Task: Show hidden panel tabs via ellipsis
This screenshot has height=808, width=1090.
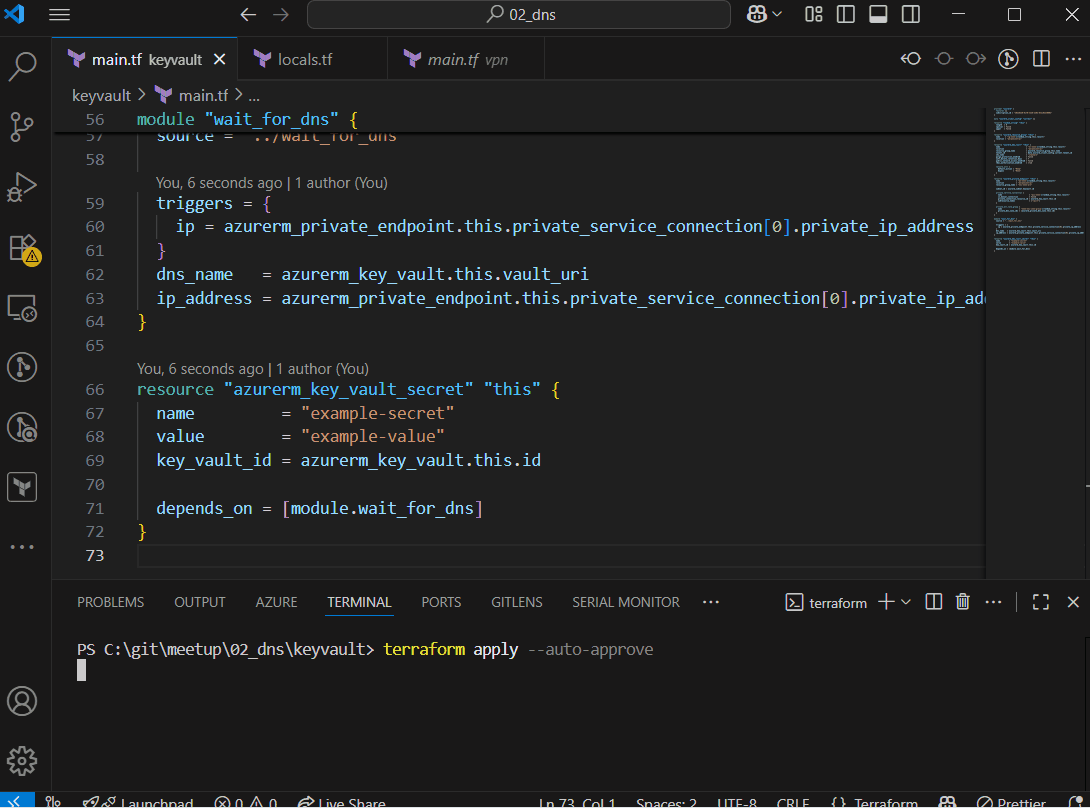Action: (x=710, y=602)
